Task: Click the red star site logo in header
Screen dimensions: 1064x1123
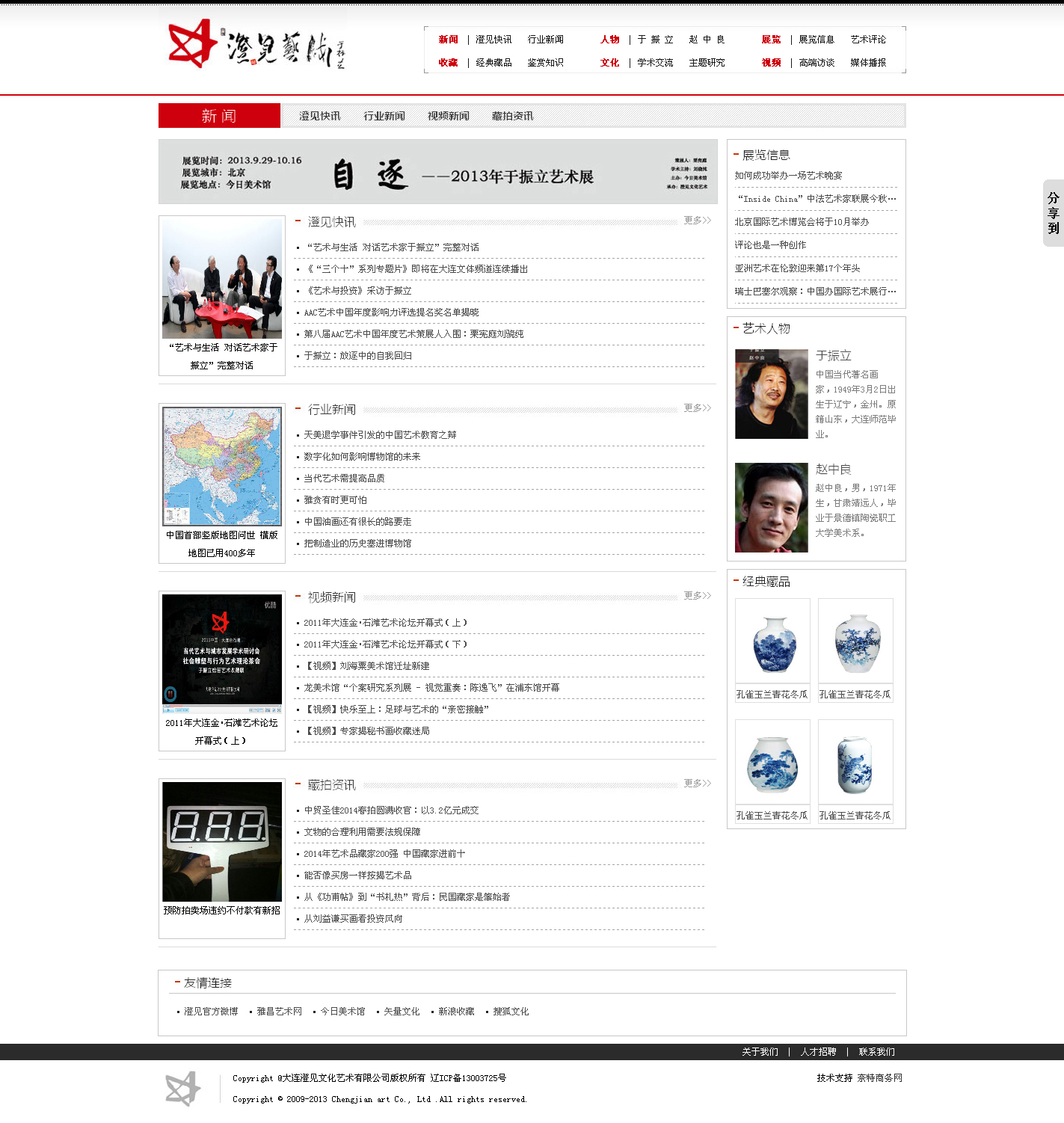Action: (192, 44)
